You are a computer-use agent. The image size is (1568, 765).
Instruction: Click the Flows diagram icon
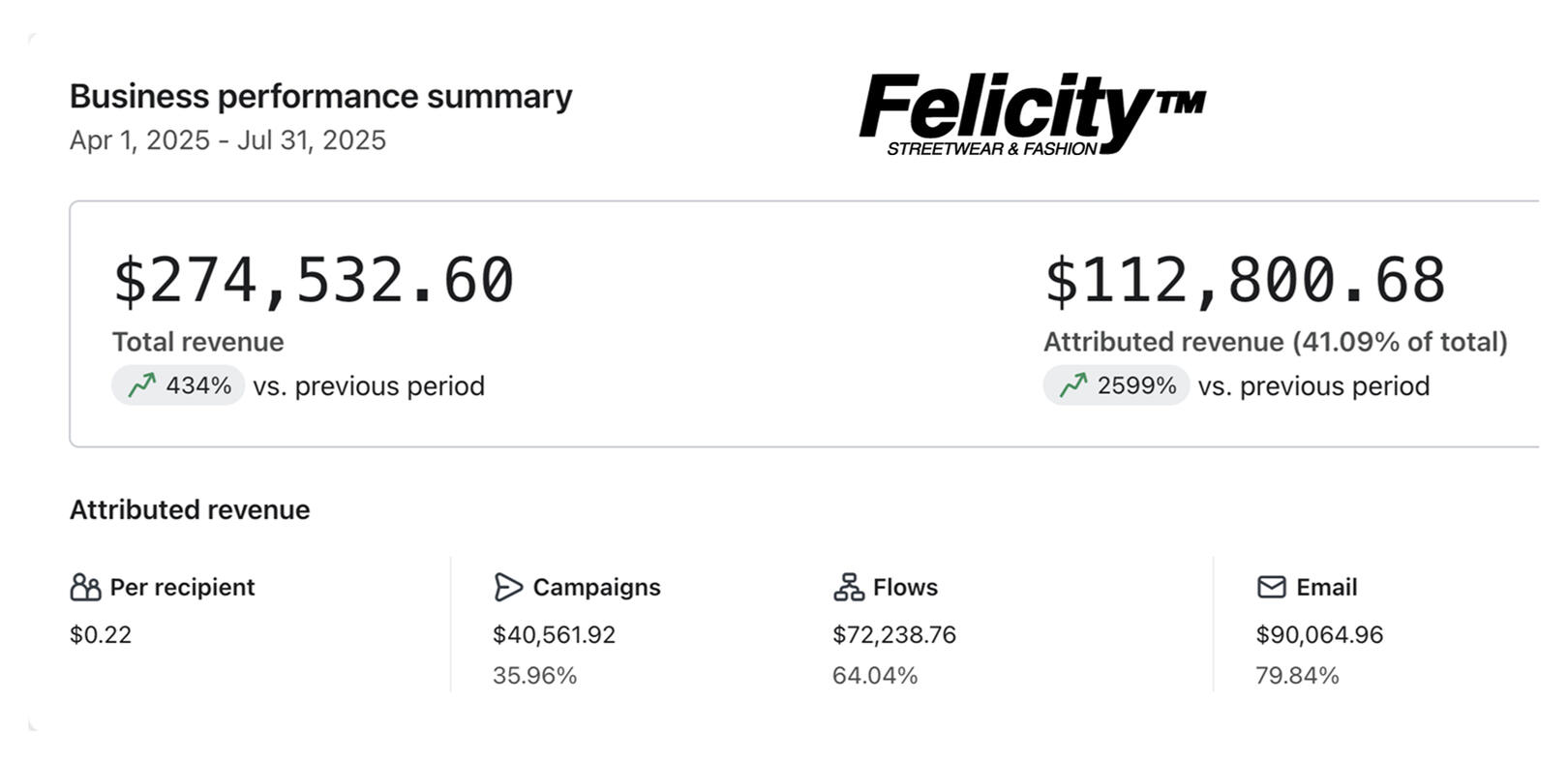849,587
